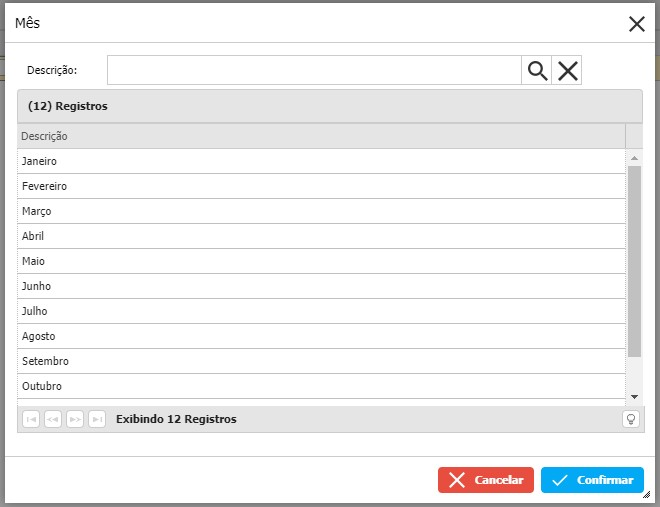Go to first page of records
Image resolution: width=660 pixels, height=507 pixels.
(31, 419)
